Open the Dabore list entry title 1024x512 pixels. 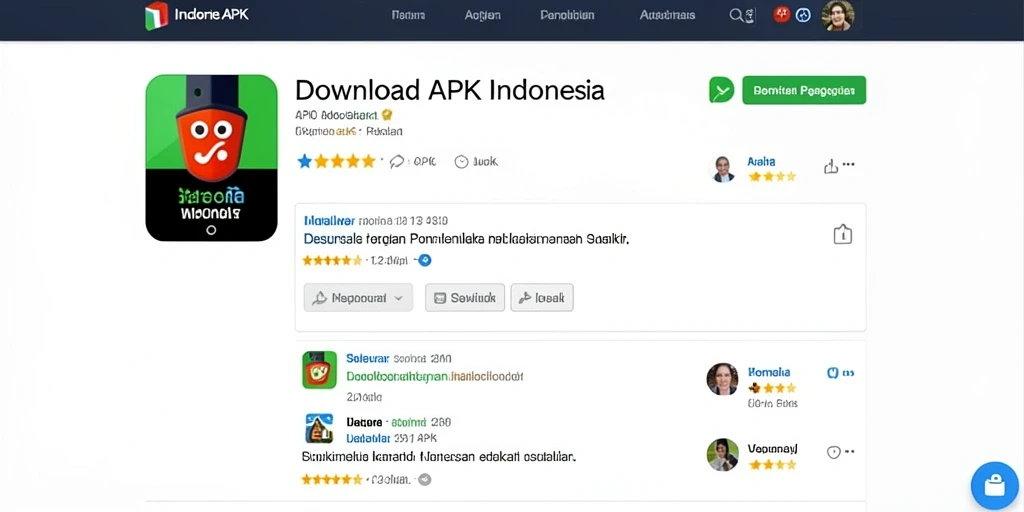[364, 423]
